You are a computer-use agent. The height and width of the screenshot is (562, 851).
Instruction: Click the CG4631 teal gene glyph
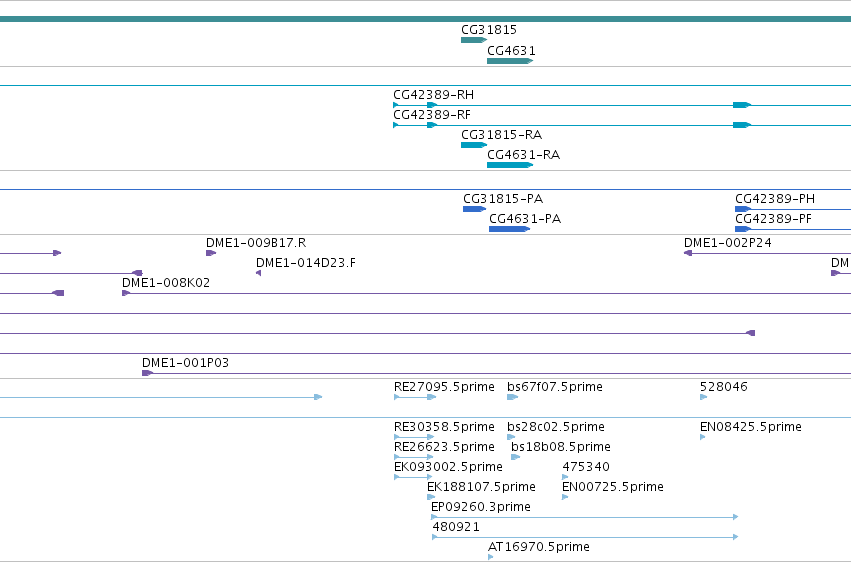[x=510, y=61]
